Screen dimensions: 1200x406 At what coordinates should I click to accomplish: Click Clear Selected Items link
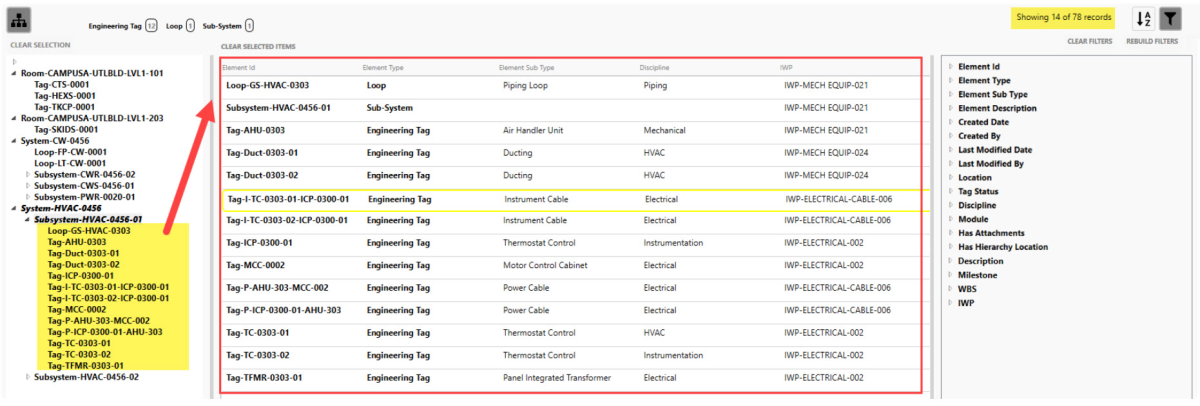258,46
